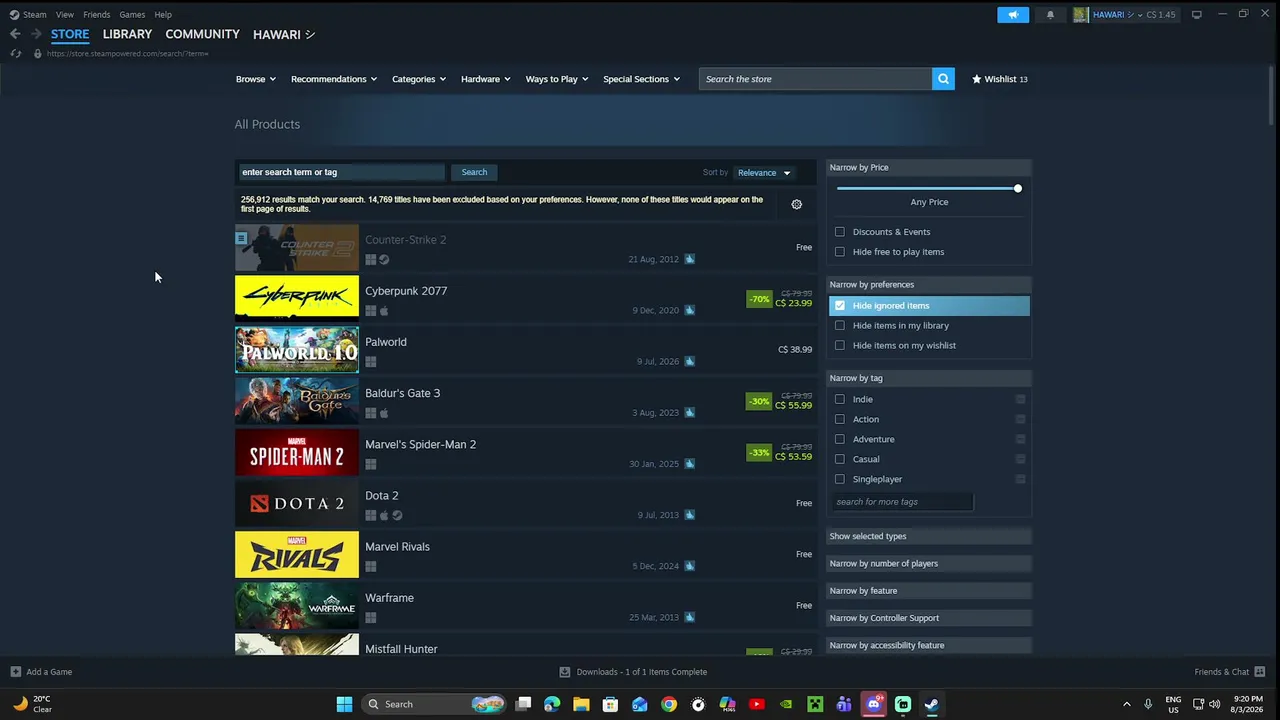Click the Downloads status icon

point(565,672)
